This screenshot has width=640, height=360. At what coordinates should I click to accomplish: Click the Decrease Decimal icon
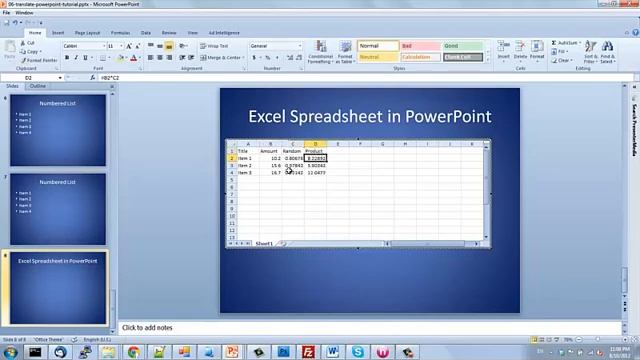point(299,58)
